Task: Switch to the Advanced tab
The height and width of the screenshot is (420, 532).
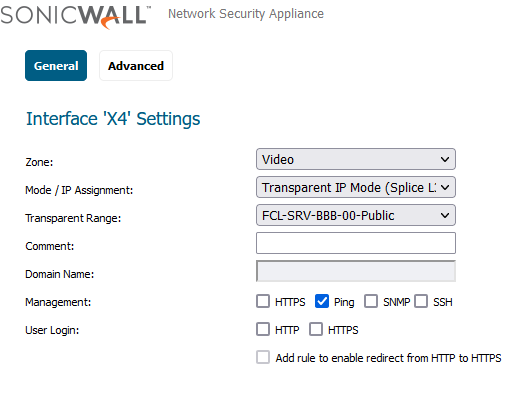Action: (136, 66)
